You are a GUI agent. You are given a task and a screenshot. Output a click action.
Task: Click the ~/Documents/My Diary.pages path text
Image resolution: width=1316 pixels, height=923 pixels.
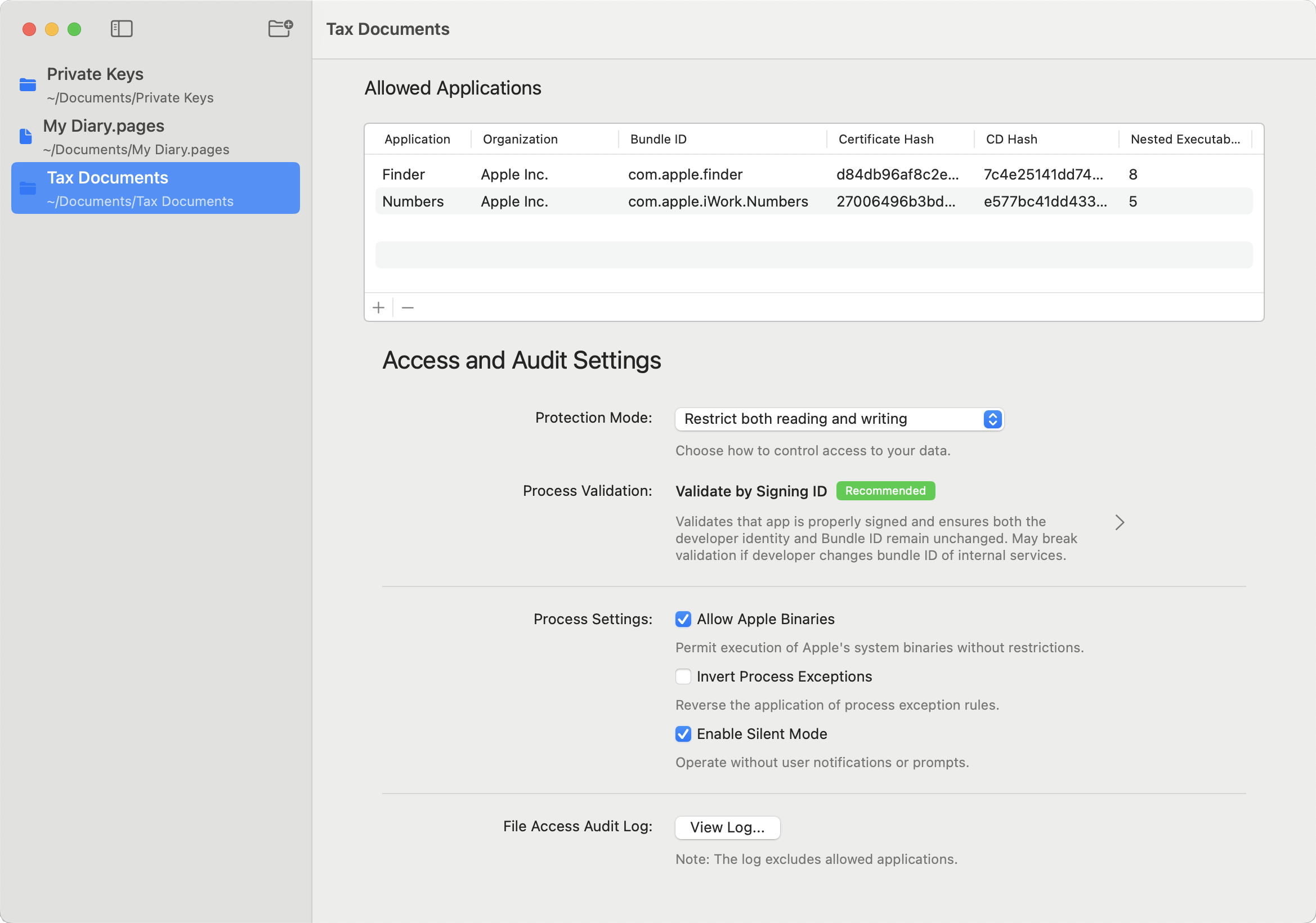pos(136,150)
